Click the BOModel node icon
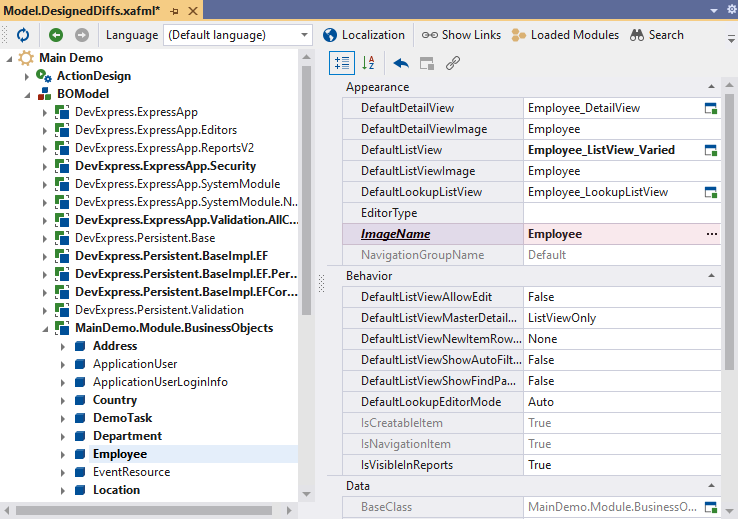 point(45,94)
